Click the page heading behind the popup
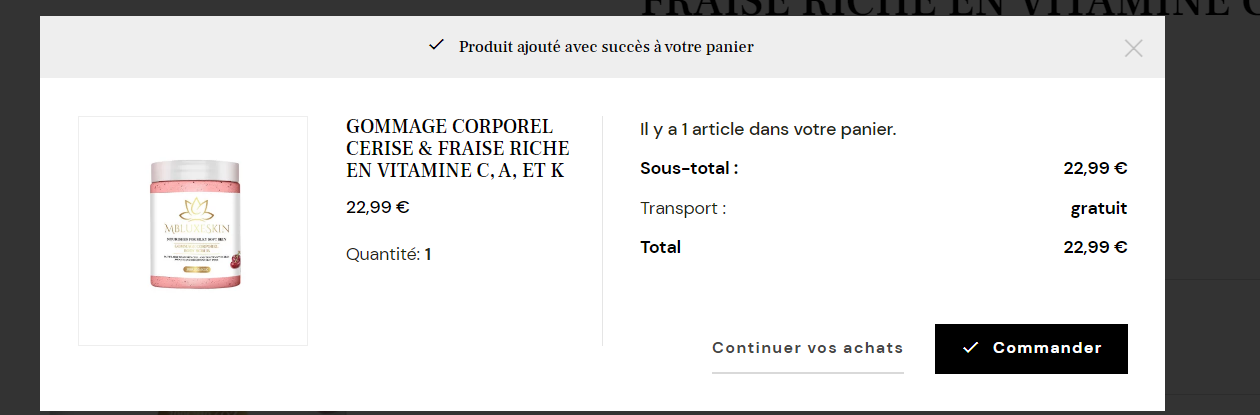Image resolution: width=1260 pixels, height=415 pixels. tap(950, 8)
